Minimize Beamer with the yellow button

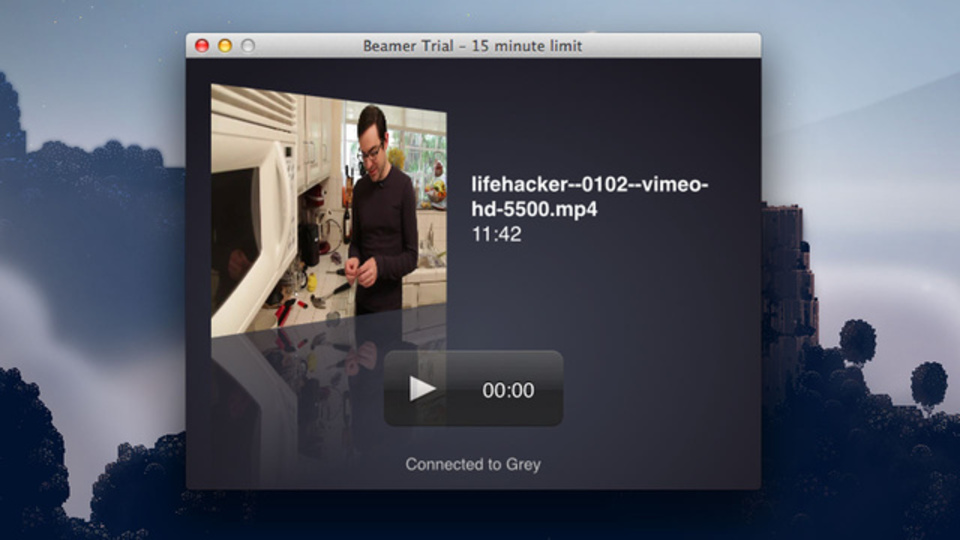click(x=225, y=45)
